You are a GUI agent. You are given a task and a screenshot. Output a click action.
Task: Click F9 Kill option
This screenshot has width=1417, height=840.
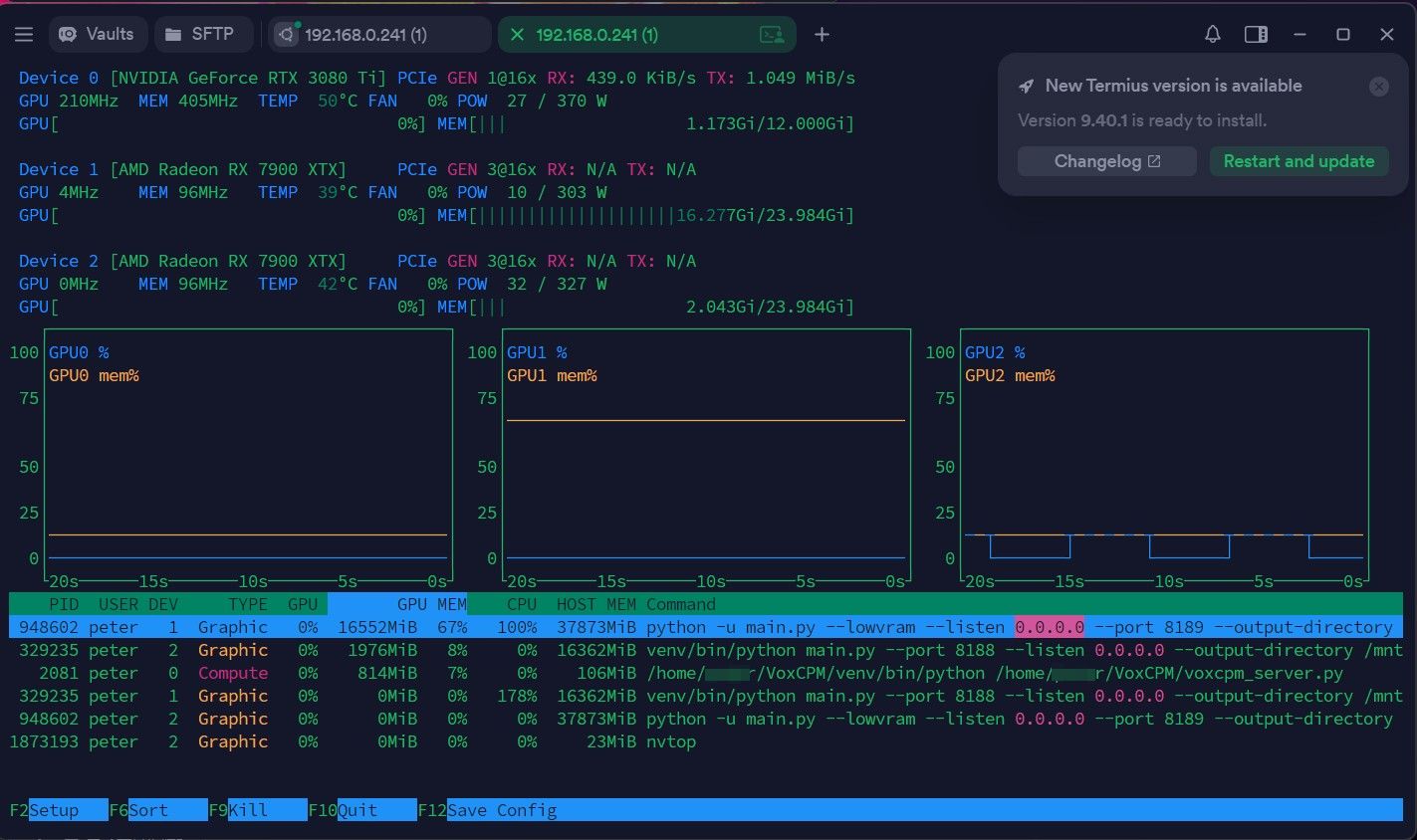(258, 810)
